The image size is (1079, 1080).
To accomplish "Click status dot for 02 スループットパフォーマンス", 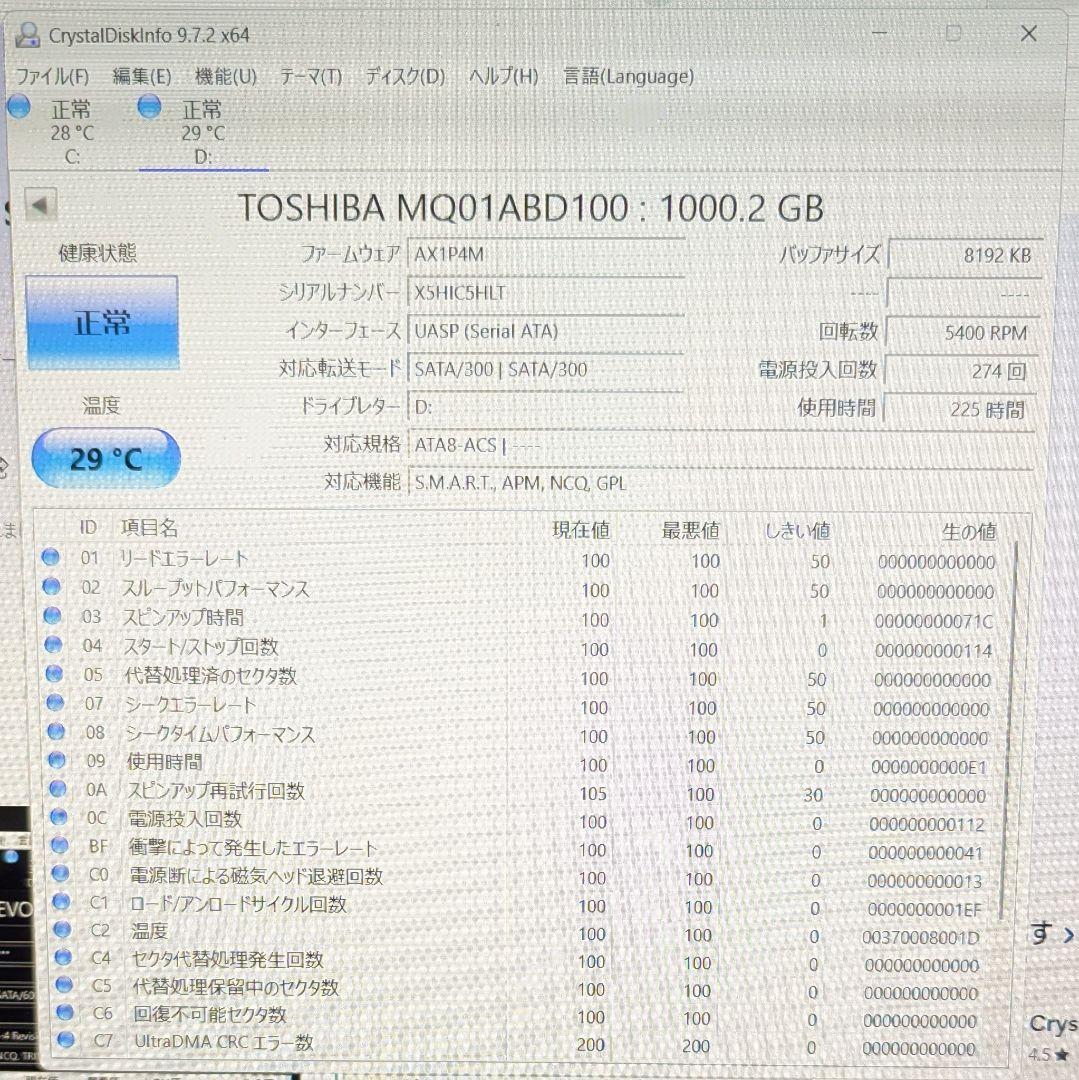I will click(51, 586).
